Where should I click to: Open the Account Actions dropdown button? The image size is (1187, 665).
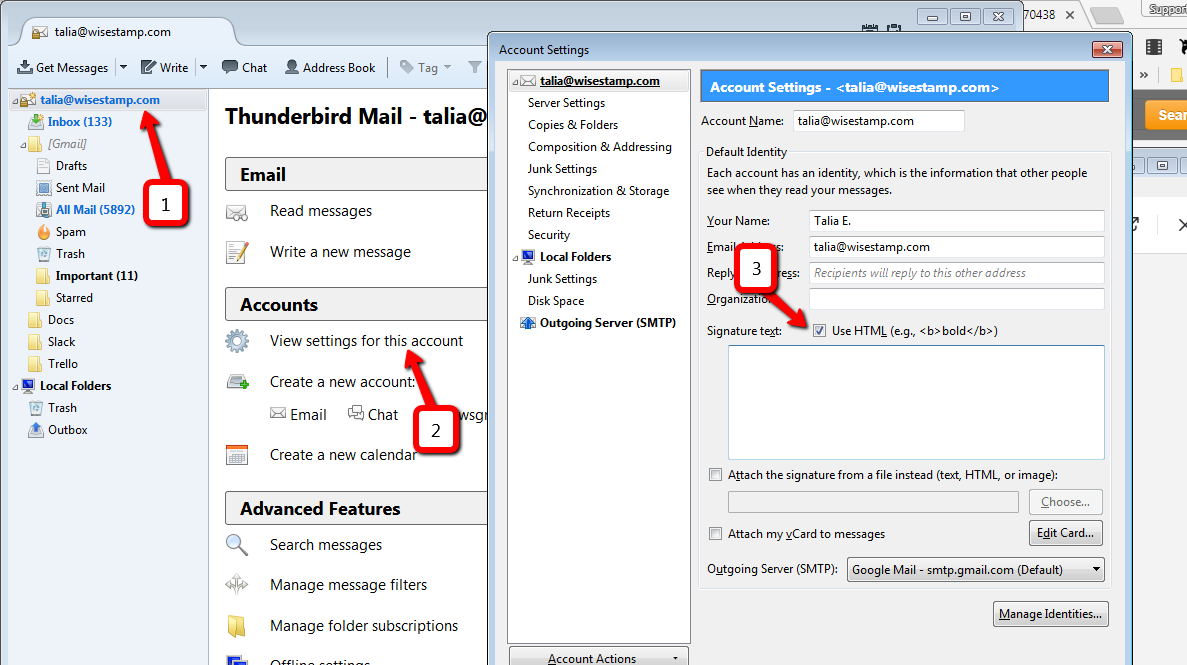598,657
